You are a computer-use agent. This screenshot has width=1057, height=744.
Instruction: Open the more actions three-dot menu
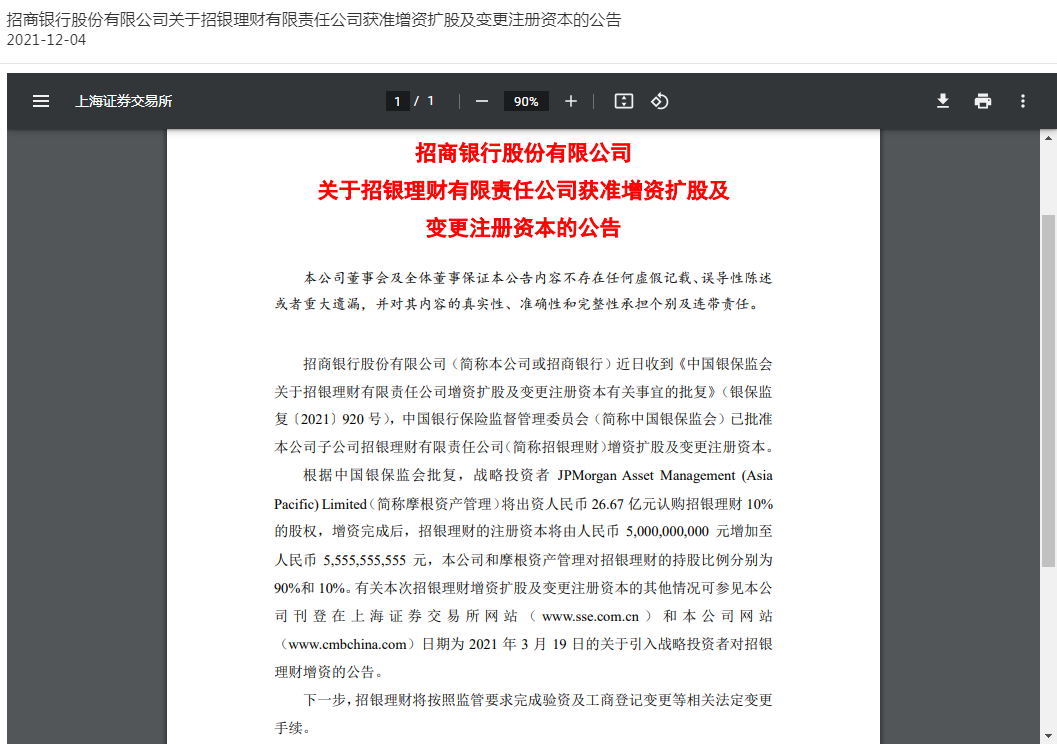(1022, 101)
